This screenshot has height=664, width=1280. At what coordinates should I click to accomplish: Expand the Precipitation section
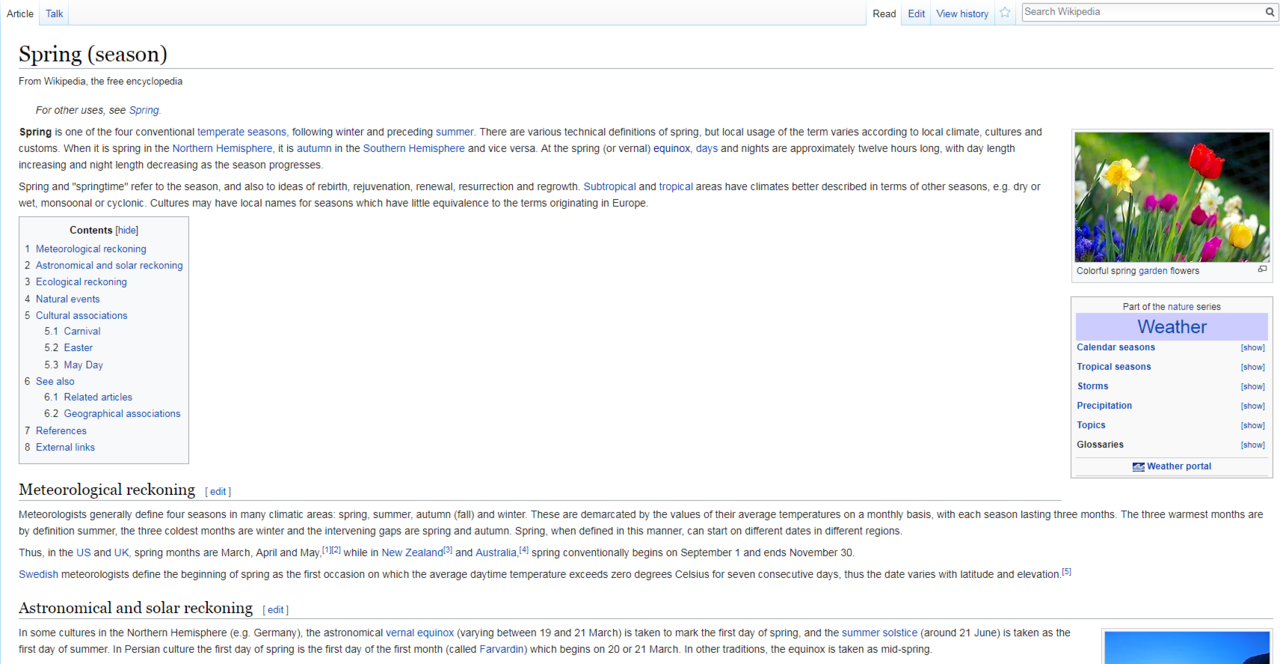click(x=1252, y=406)
